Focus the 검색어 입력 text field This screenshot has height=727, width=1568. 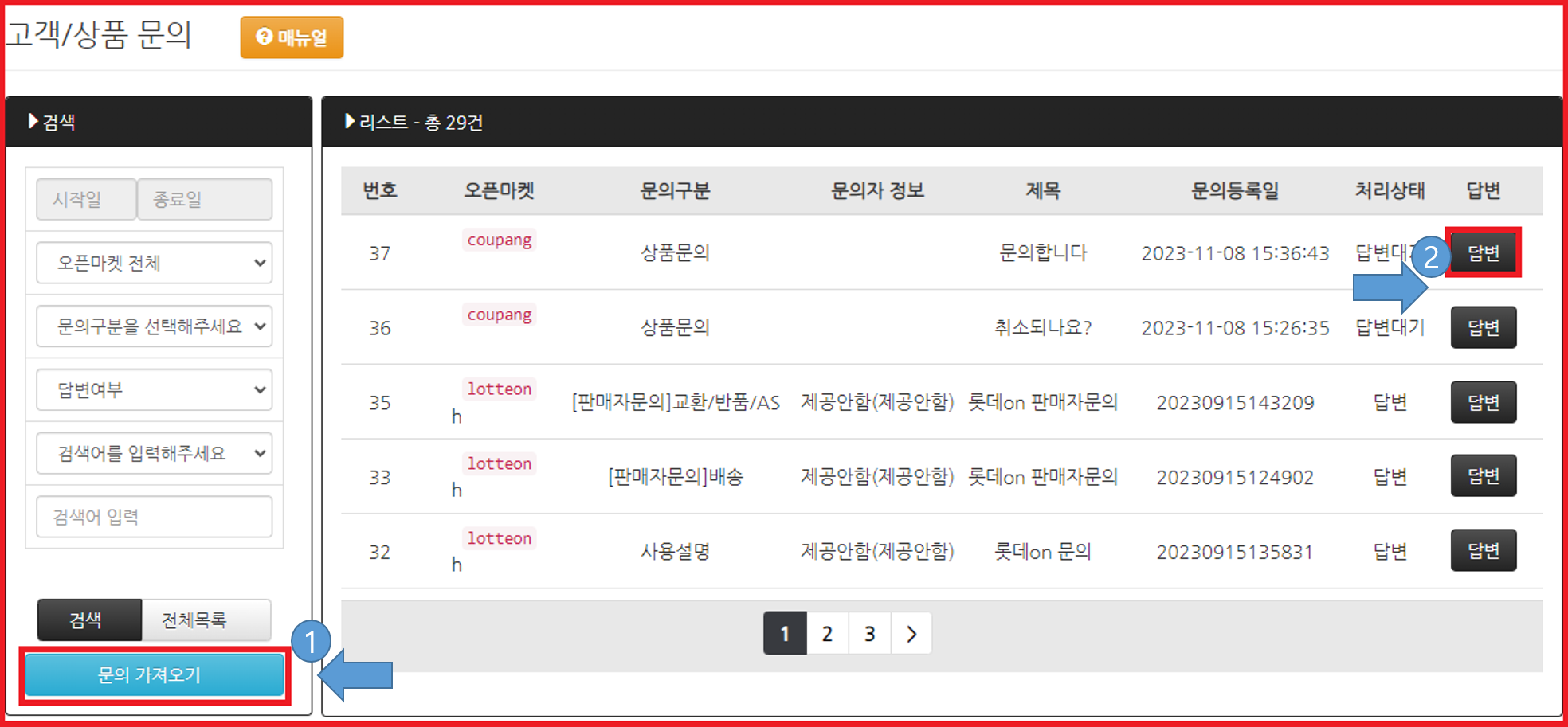coord(155,518)
